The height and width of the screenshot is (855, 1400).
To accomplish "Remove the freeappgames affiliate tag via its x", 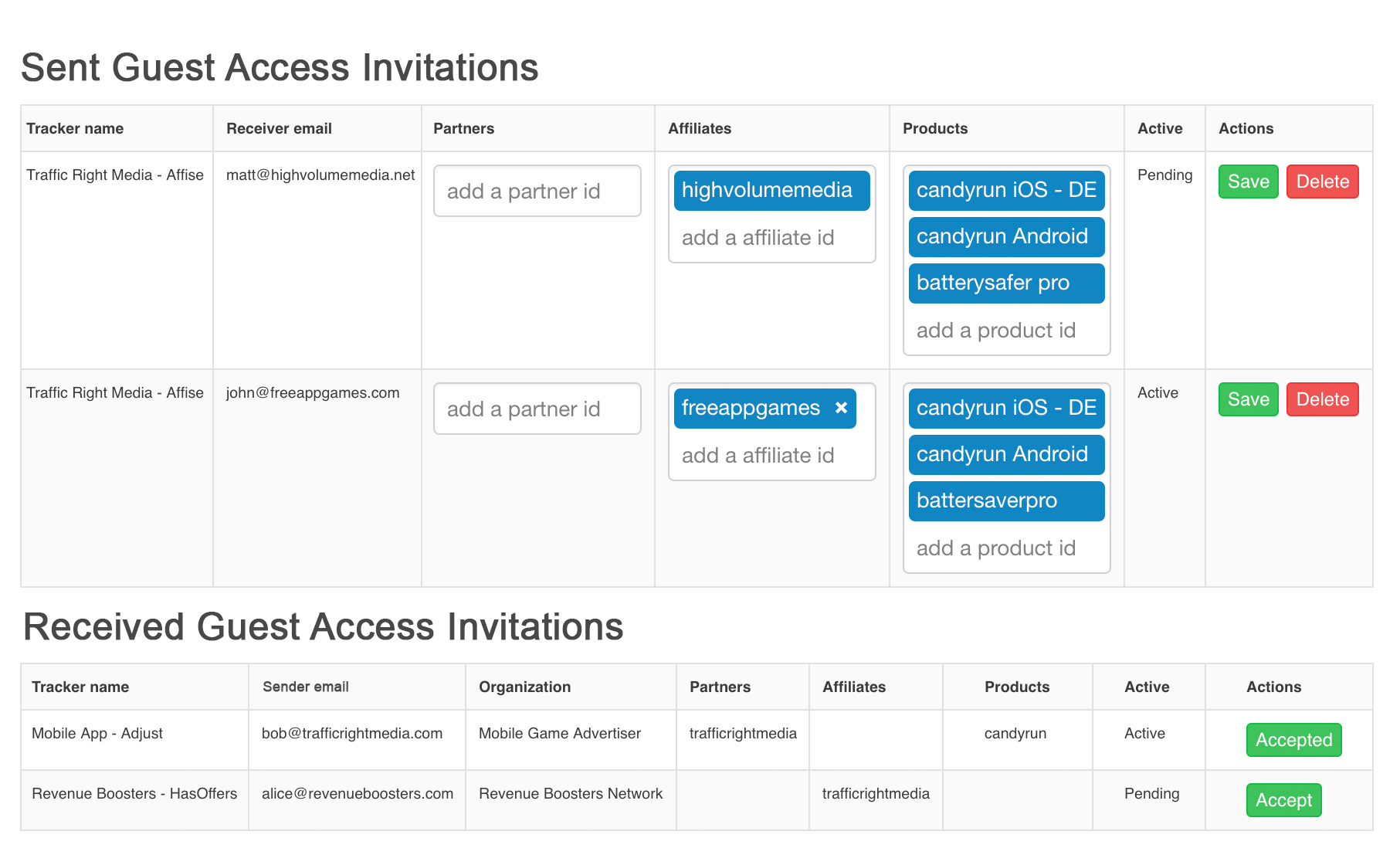I will [x=841, y=408].
